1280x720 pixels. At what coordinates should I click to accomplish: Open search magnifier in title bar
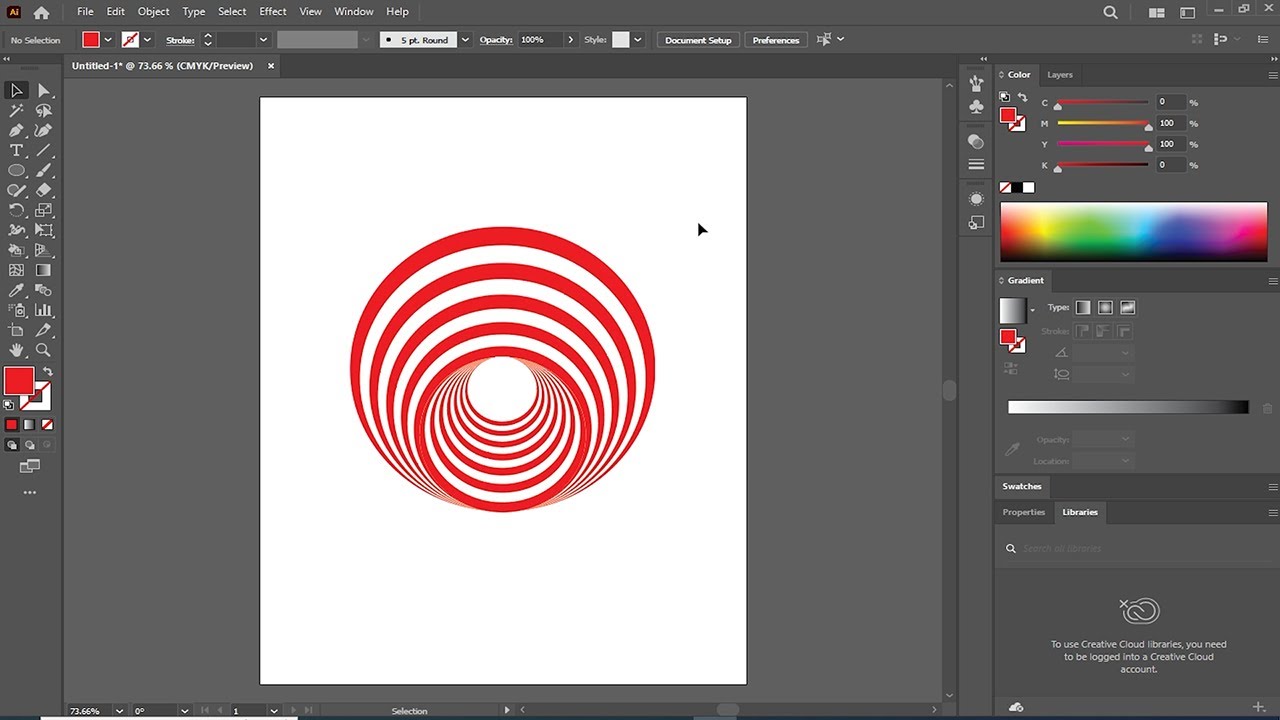pyautogui.click(x=1110, y=13)
